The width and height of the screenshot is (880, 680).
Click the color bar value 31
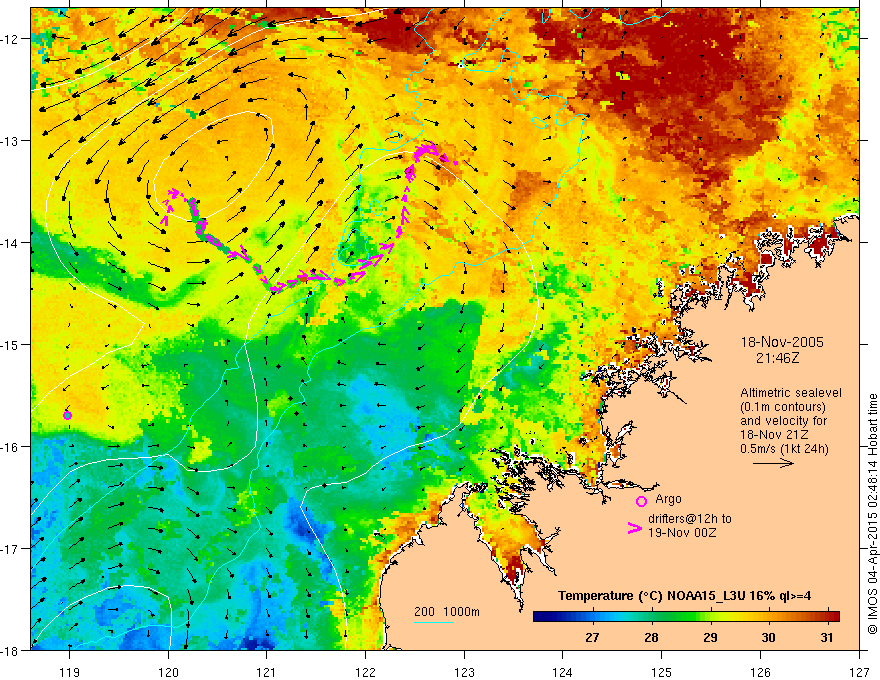[826, 637]
